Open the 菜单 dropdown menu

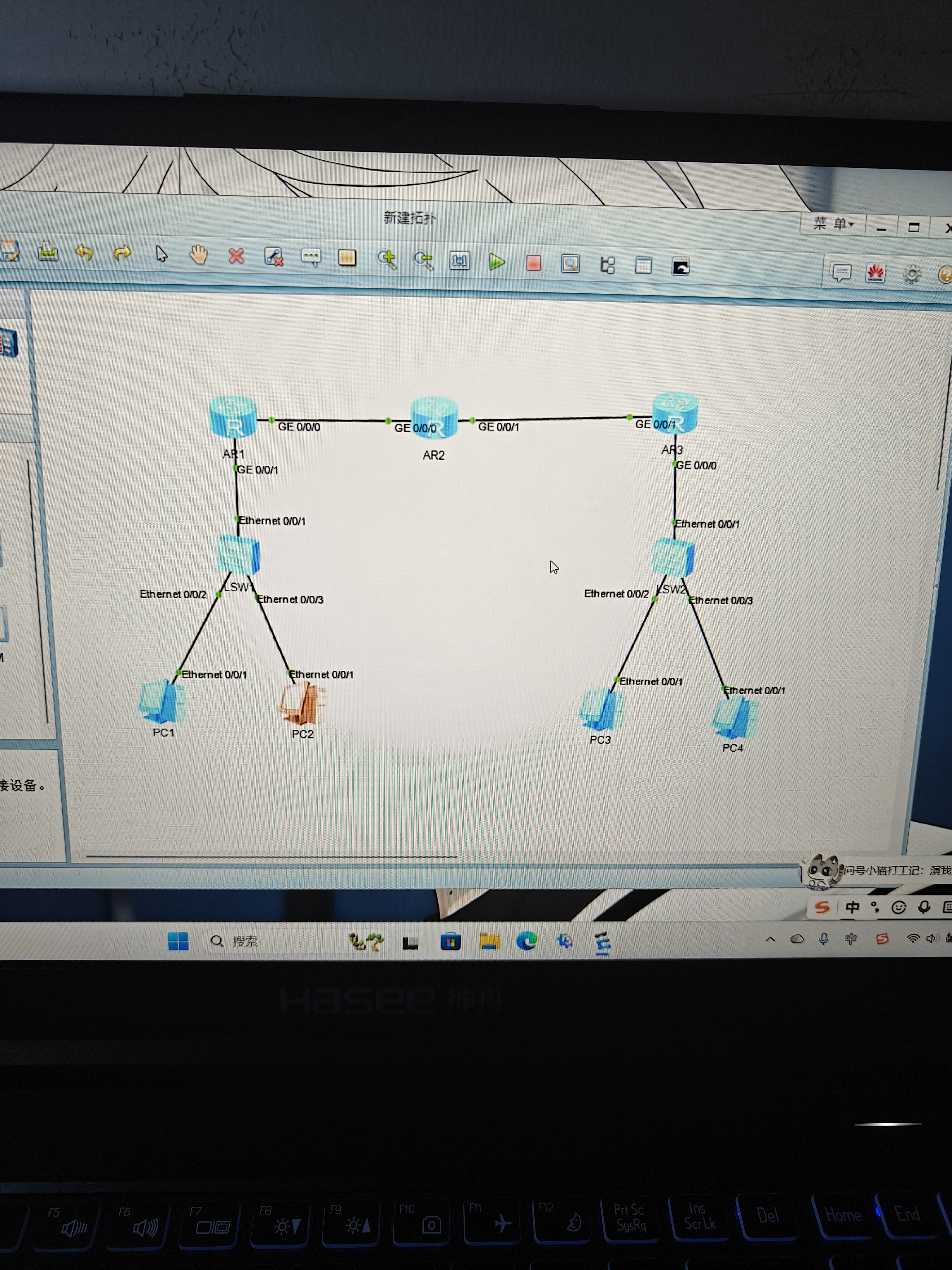click(833, 224)
